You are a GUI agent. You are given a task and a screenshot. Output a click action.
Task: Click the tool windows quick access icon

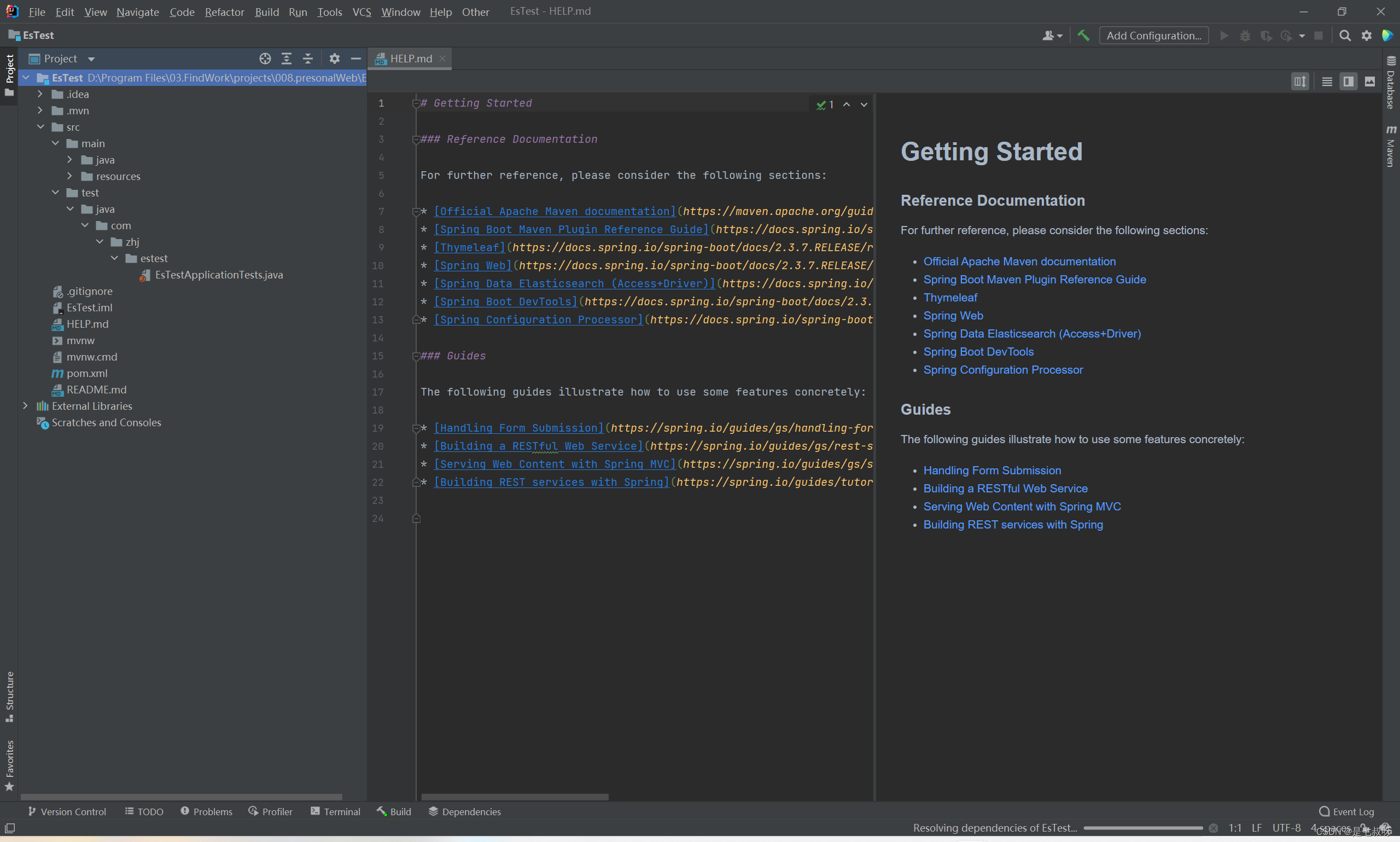pos(10,828)
